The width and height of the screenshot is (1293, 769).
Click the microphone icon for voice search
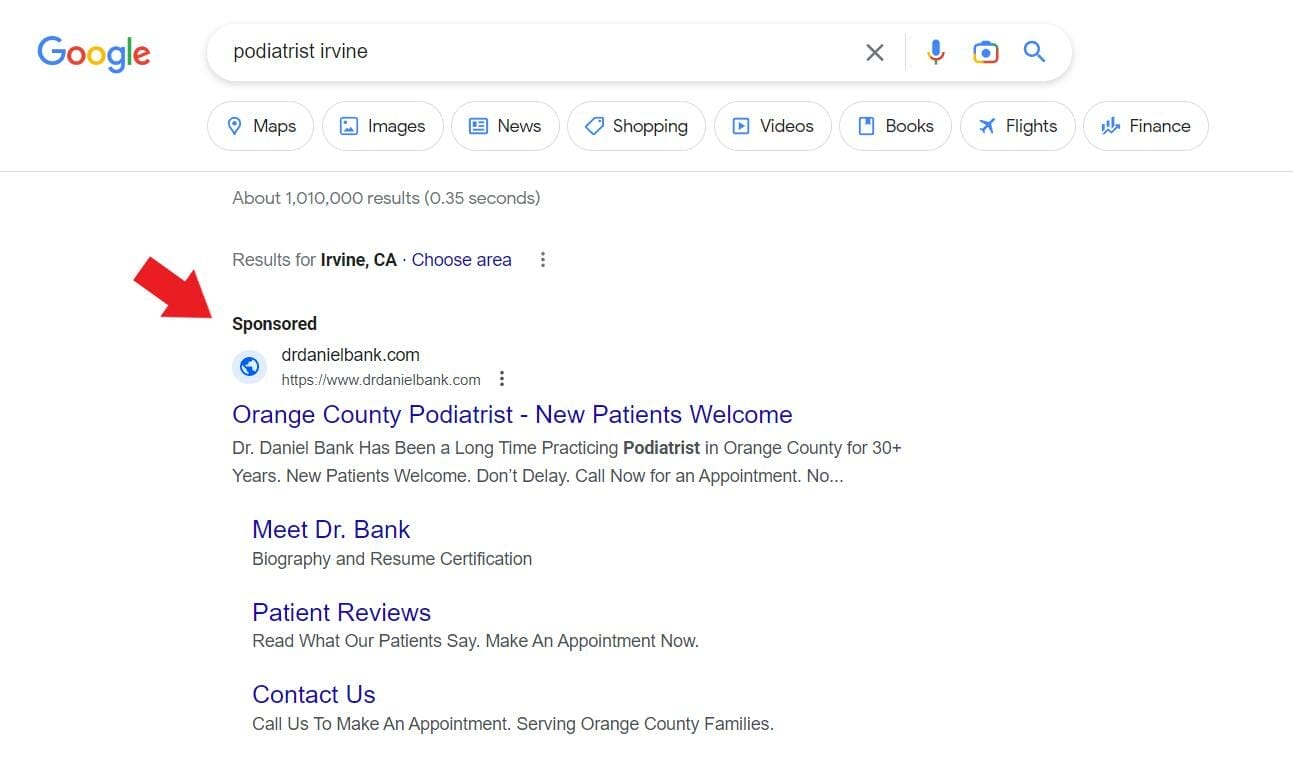[935, 51]
